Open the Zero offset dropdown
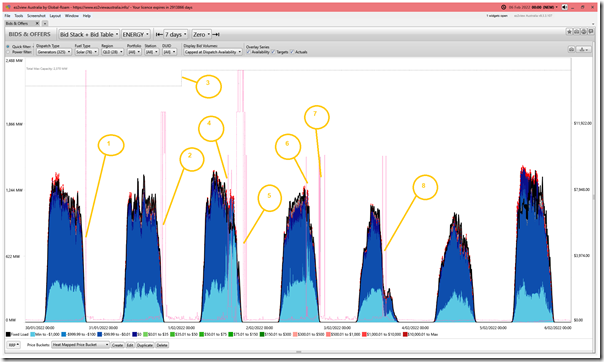604x362 pixels. [202, 34]
